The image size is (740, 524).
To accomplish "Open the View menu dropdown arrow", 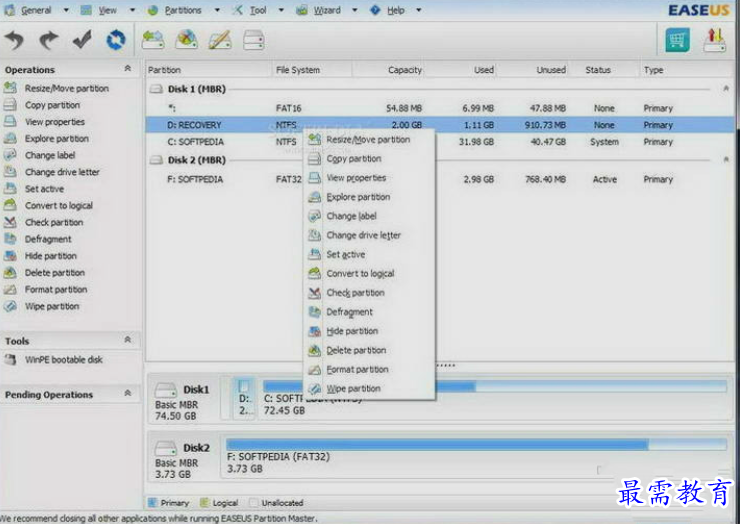I will tap(132, 10).
